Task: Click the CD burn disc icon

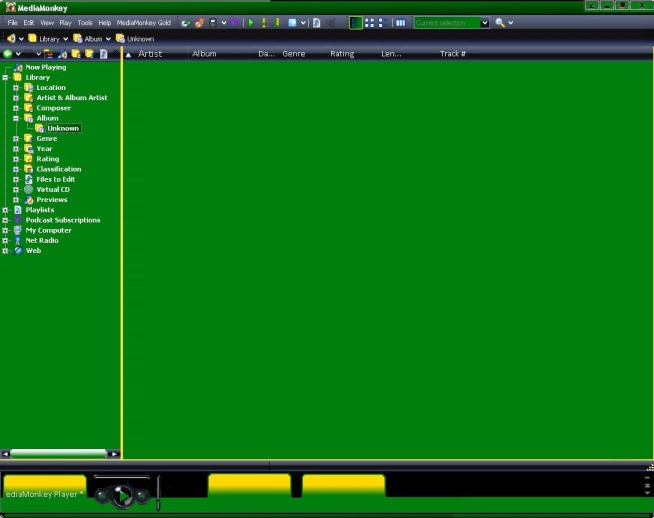Action: (199, 23)
